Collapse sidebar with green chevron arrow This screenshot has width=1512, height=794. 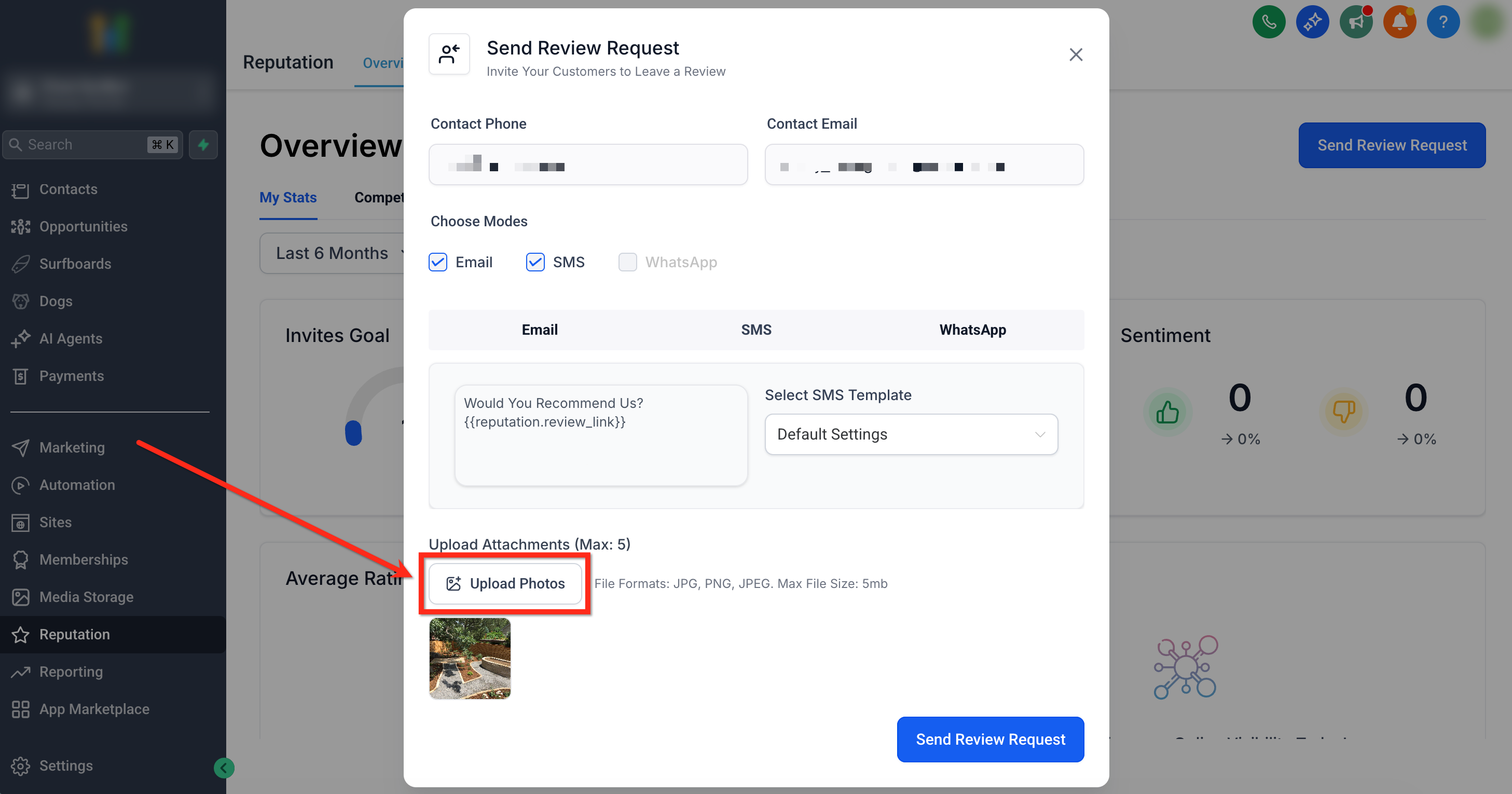pyautogui.click(x=224, y=768)
